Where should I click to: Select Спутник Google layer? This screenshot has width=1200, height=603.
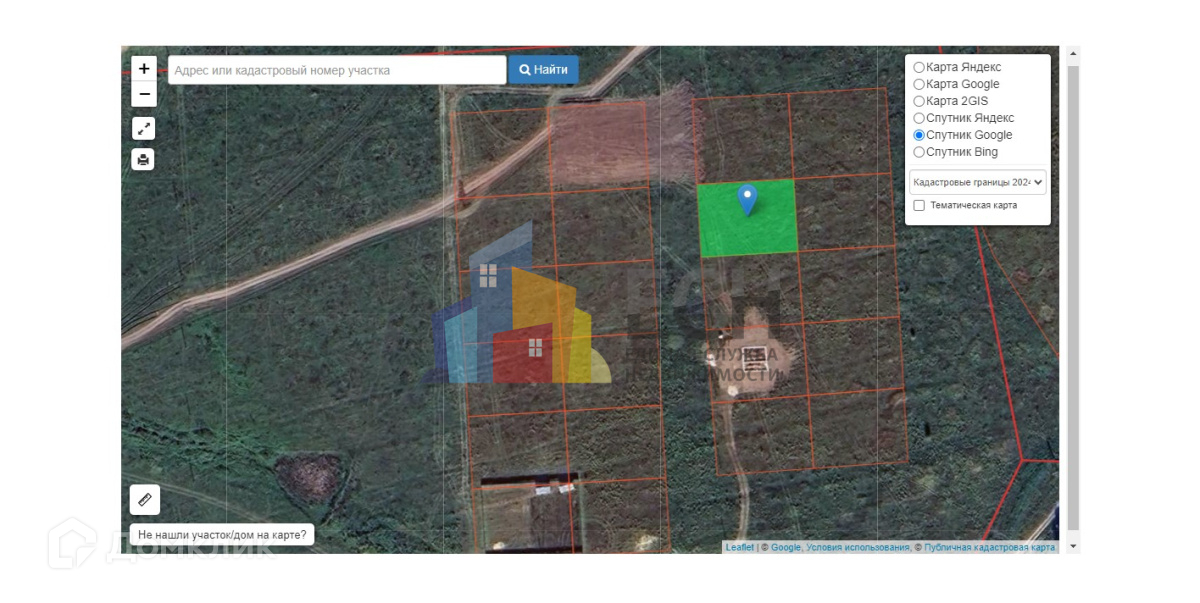pyautogui.click(x=919, y=135)
